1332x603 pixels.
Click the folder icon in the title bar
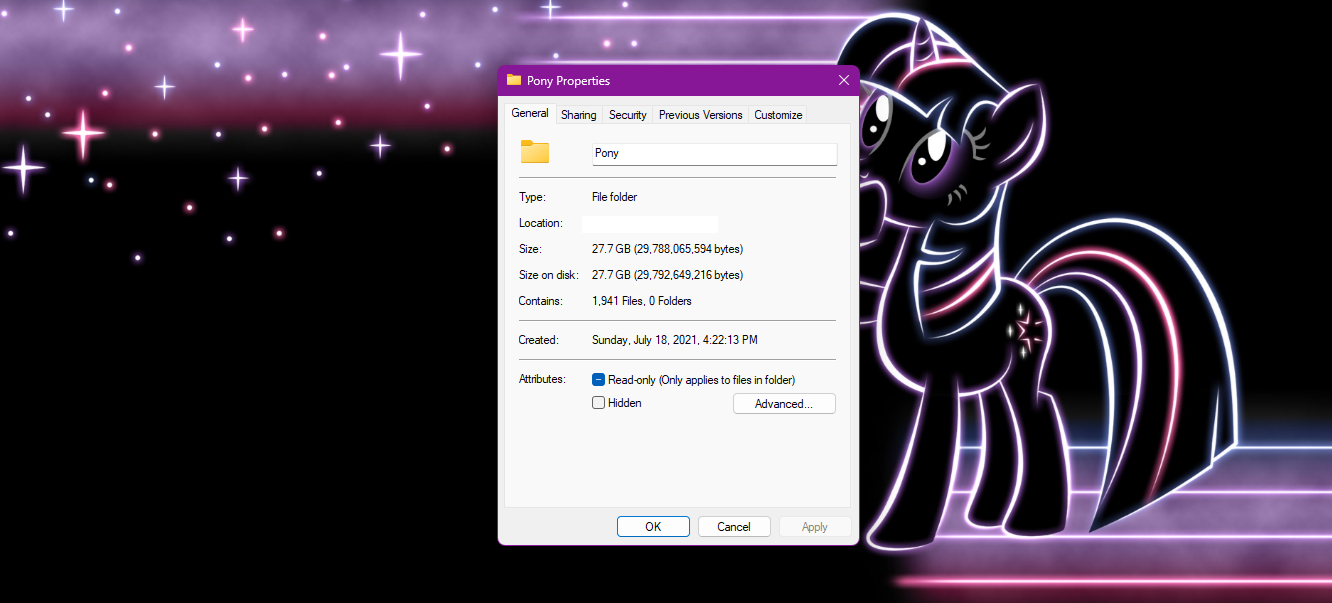click(514, 80)
